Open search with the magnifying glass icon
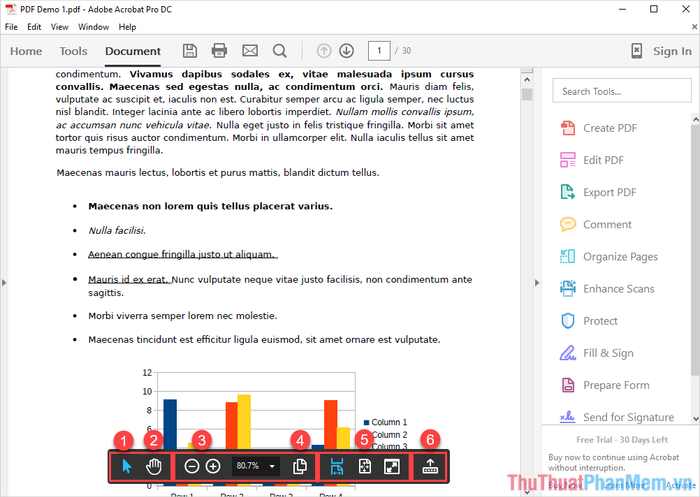The width and height of the screenshot is (700, 497). point(280,51)
